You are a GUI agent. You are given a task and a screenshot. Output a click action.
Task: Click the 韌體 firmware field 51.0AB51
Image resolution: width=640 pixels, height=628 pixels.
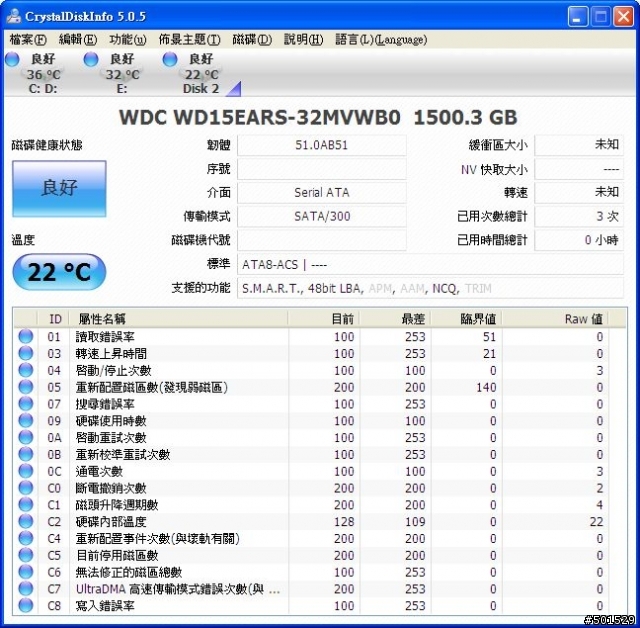pyautogui.click(x=322, y=145)
